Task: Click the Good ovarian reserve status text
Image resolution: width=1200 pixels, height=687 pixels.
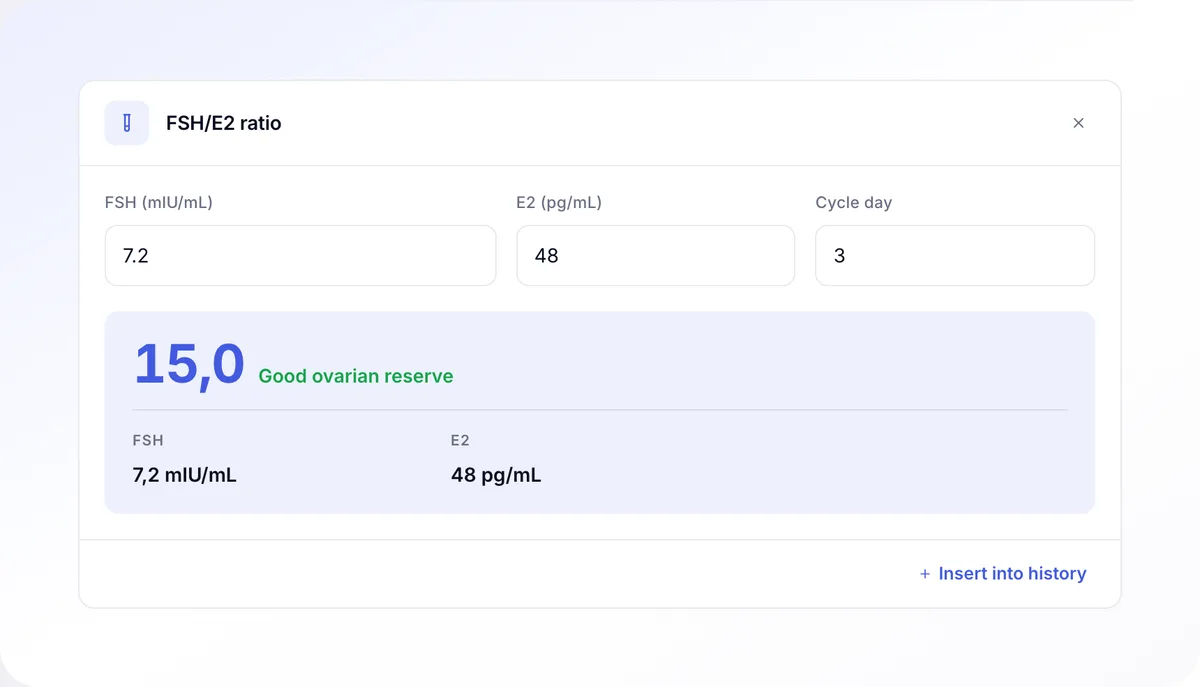Action: (356, 376)
